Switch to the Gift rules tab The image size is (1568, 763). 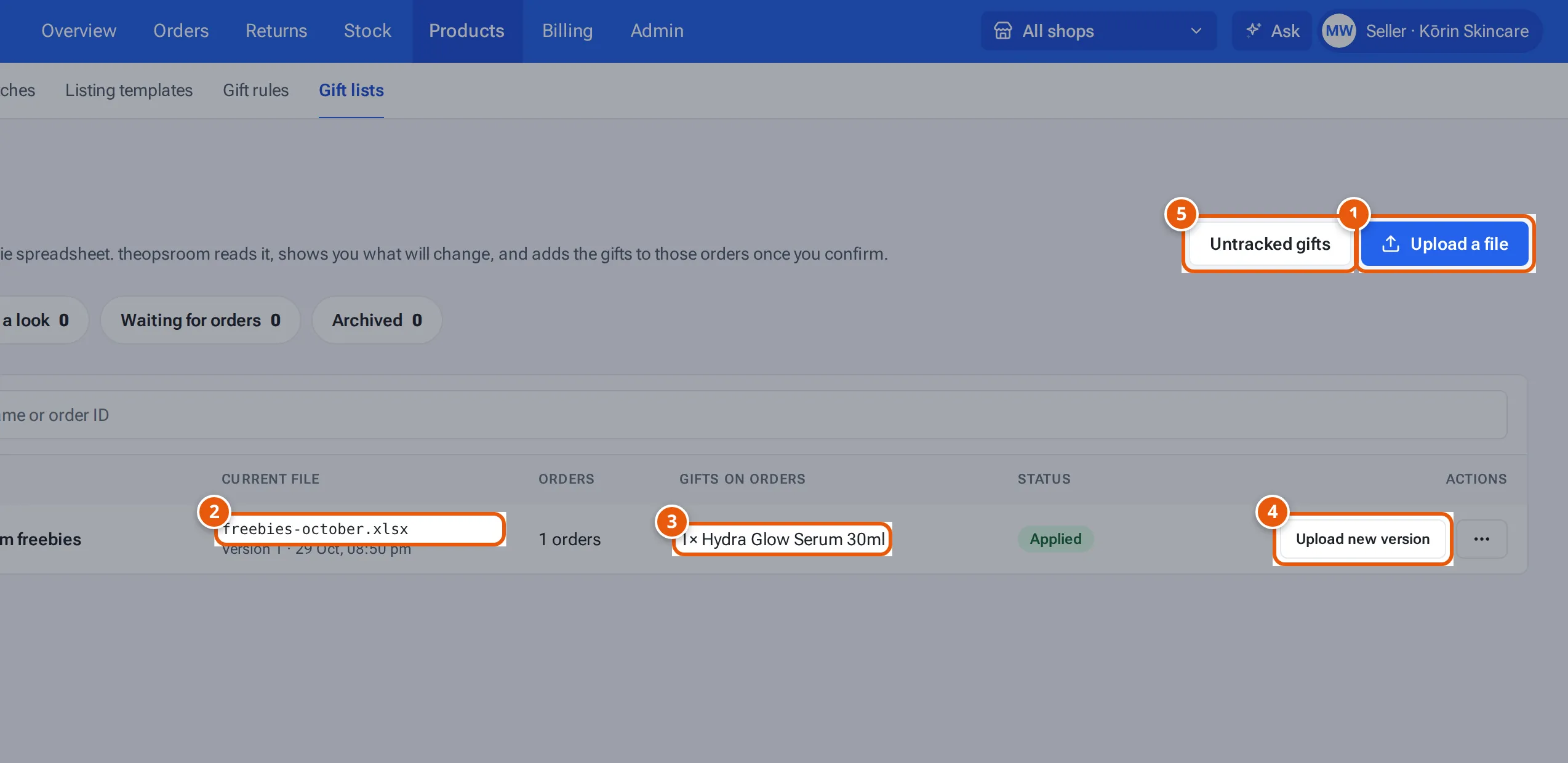(x=255, y=90)
